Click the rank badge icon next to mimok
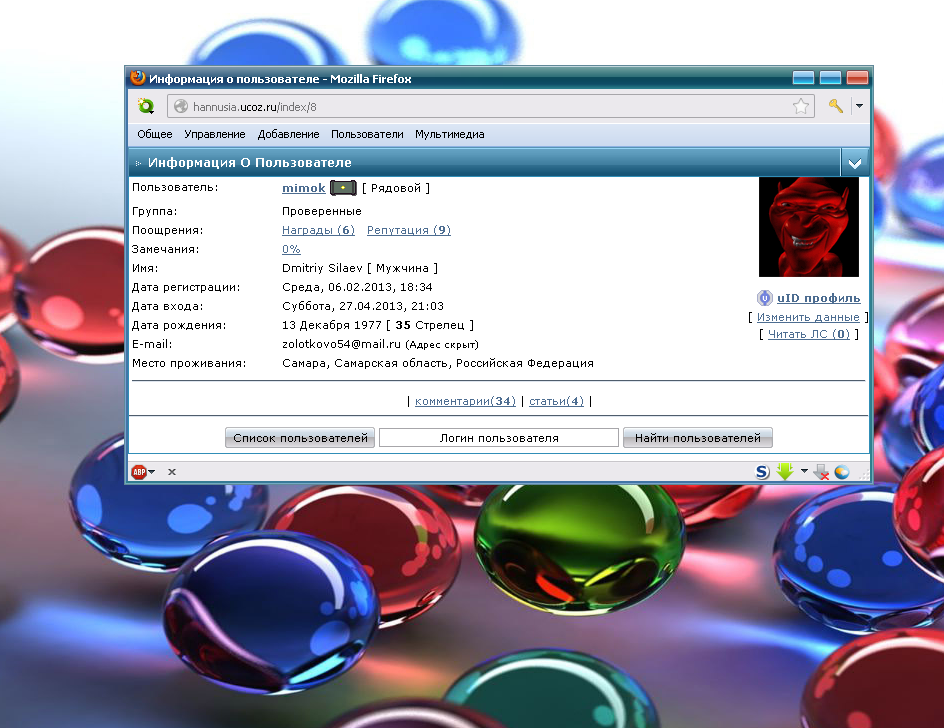Image resolution: width=944 pixels, height=728 pixels. point(343,188)
